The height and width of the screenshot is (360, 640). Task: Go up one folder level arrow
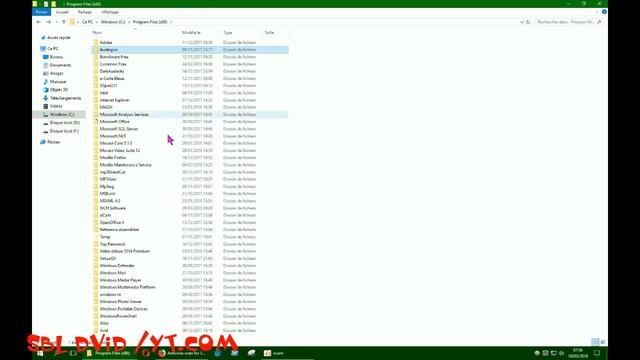(x=64, y=22)
